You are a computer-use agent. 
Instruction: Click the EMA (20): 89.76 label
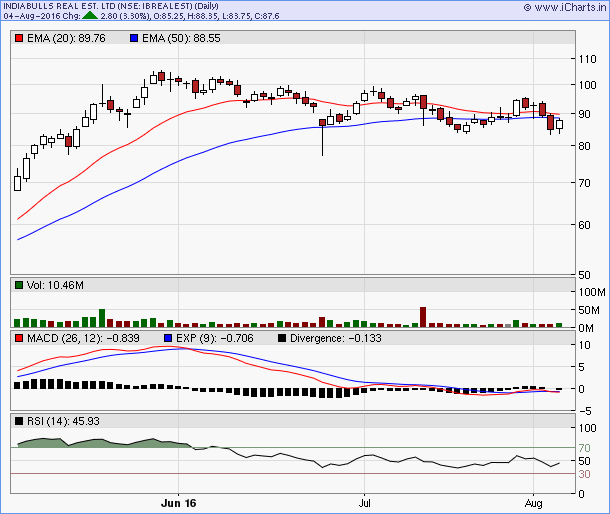[x=66, y=38]
